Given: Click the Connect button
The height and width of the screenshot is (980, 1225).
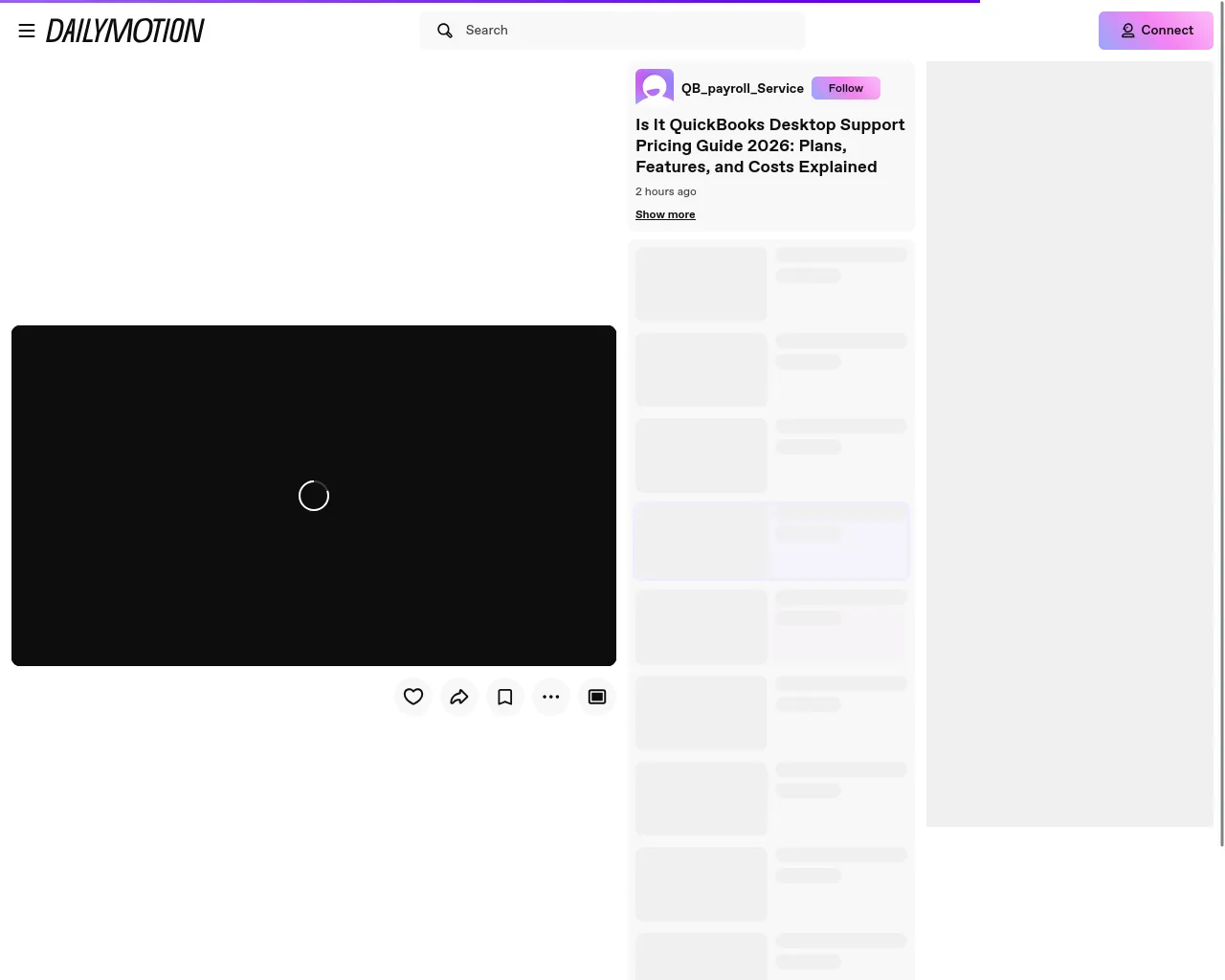Looking at the screenshot, I should pos(1156,31).
